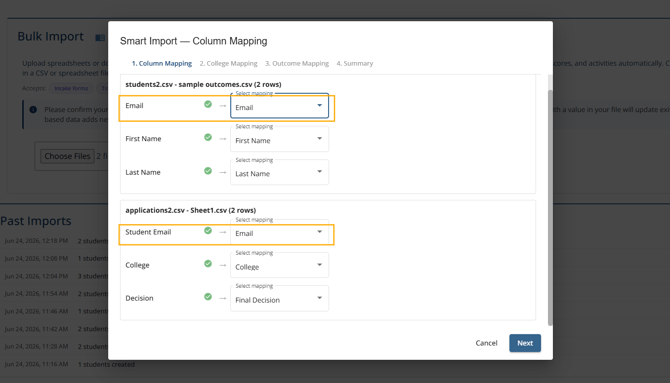Image resolution: width=670 pixels, height=383 pixels.
Task: Click the green check next to Email
Action: click(208, 104)
